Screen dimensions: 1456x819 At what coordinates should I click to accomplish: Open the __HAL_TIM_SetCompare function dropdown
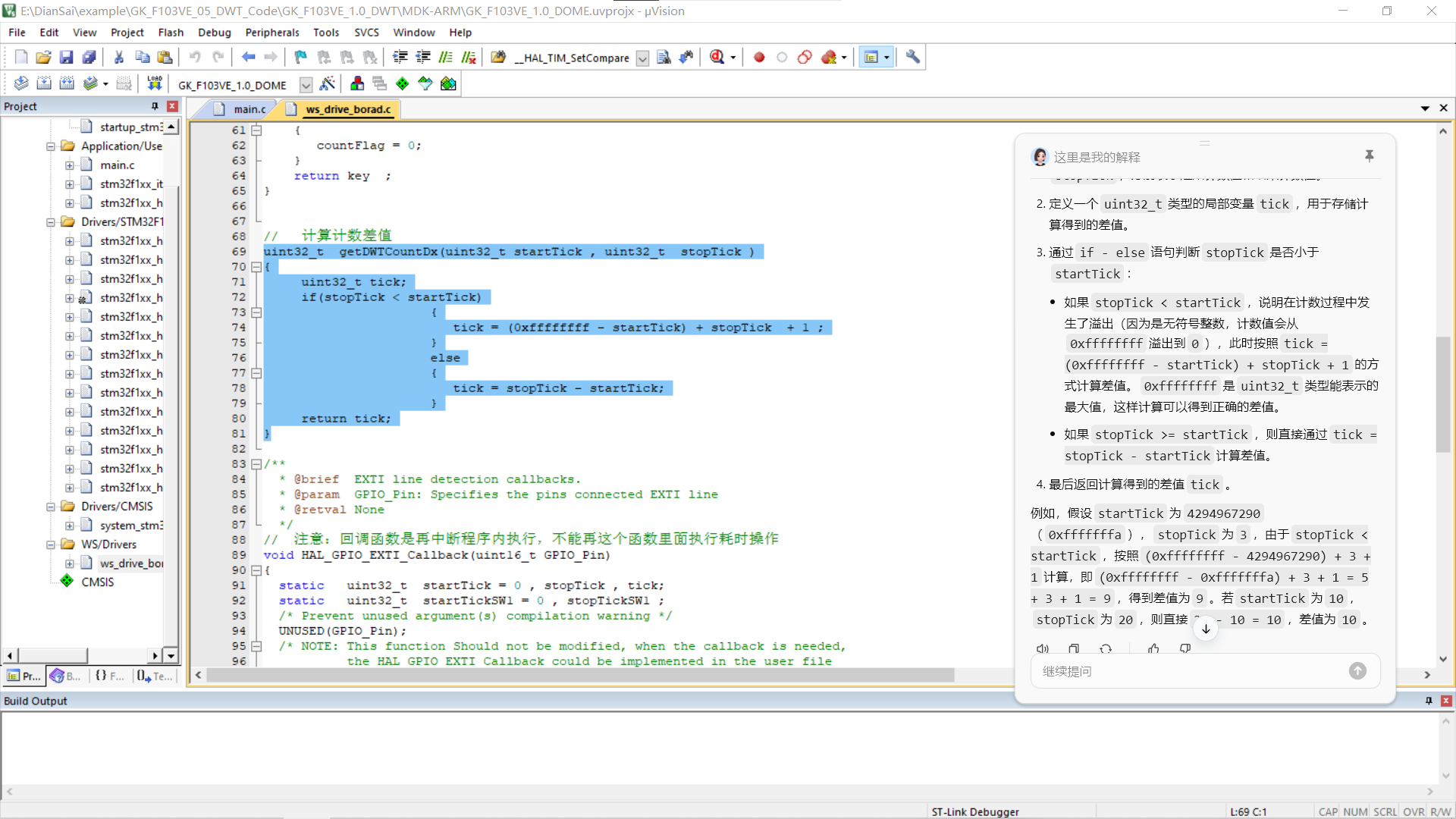click(642, 58)
